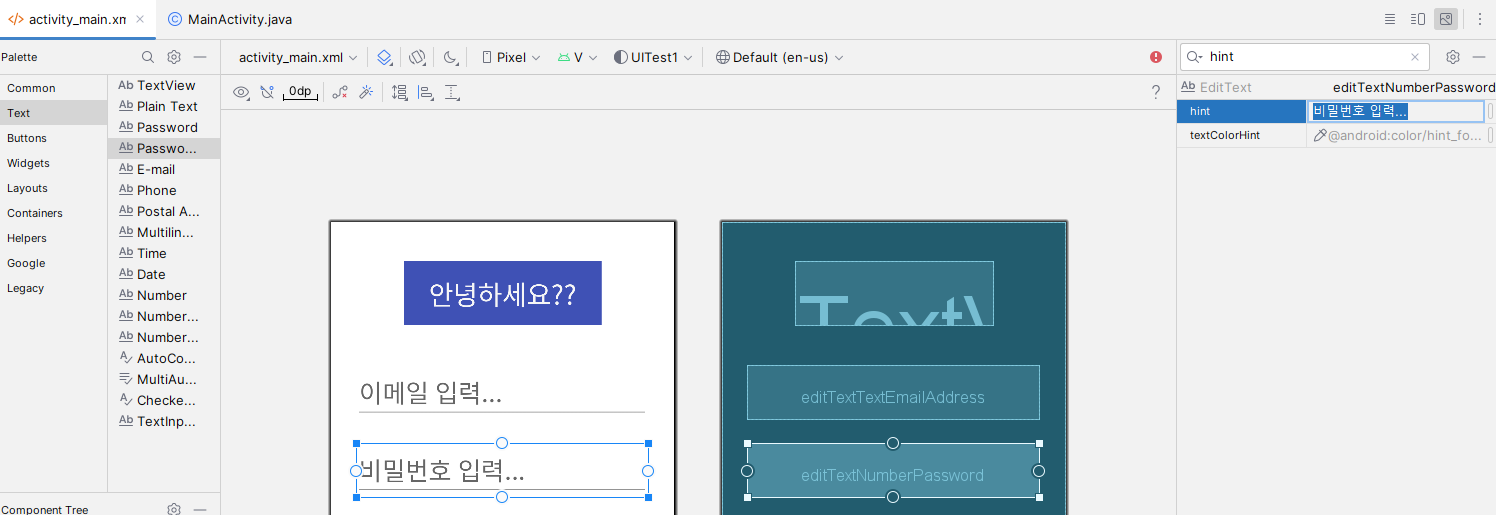Open attributes panel settings gear
1496x515 pixels.
point(1453,57)
